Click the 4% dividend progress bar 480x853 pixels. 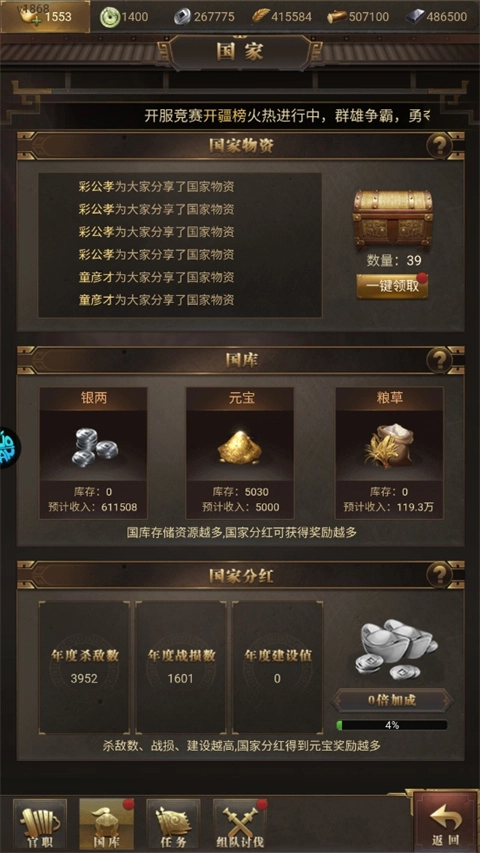[392, 725]
